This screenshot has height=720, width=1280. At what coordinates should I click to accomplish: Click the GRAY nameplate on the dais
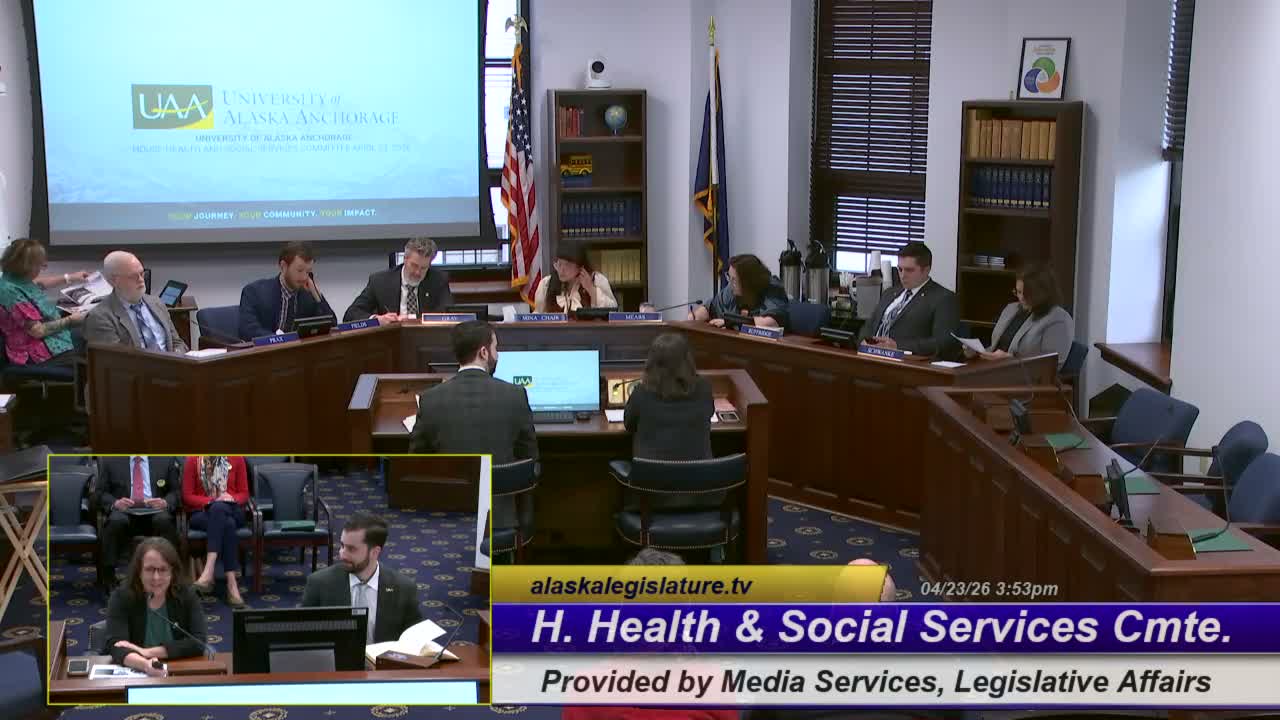pyautogui.click(x=449, y=318)
